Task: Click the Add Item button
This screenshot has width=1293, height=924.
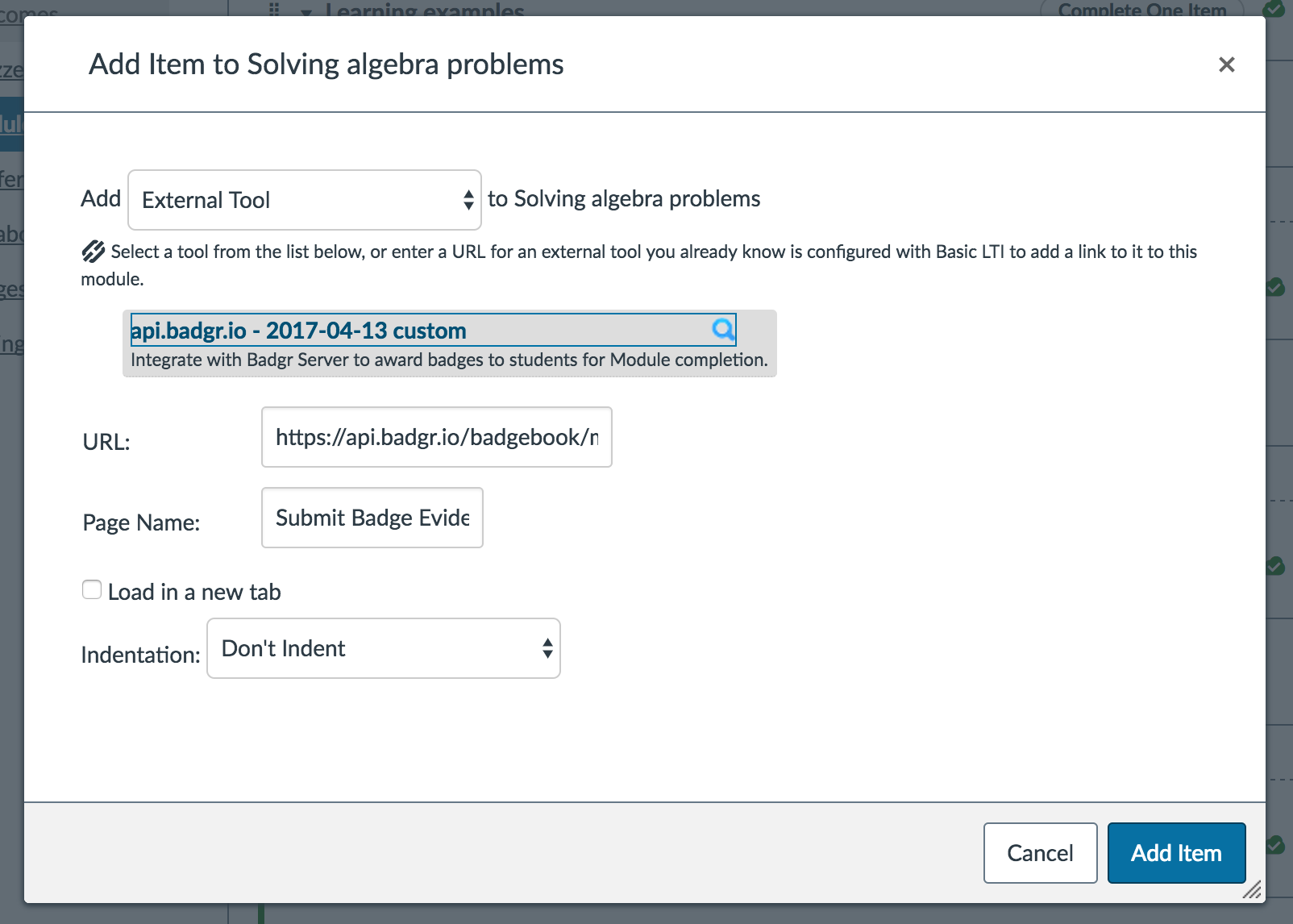Action: click(x=1175, y=853)
